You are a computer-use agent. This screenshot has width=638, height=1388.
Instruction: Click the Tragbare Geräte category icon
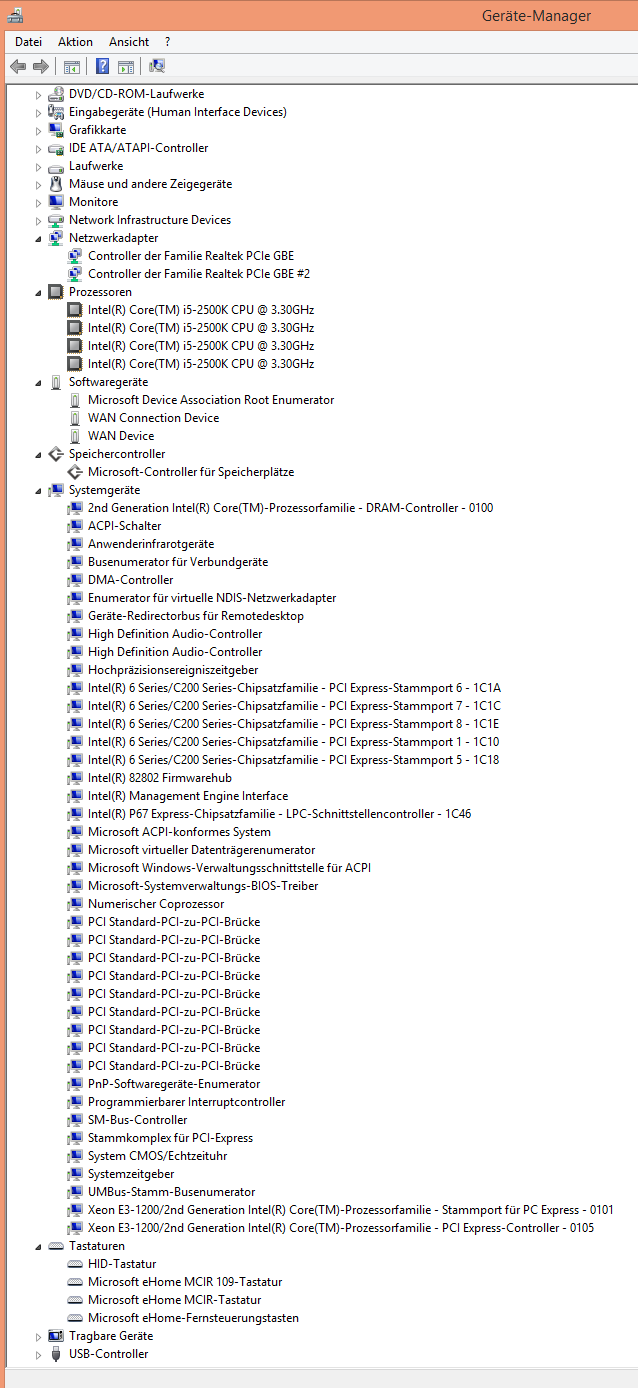point(56,1336)
